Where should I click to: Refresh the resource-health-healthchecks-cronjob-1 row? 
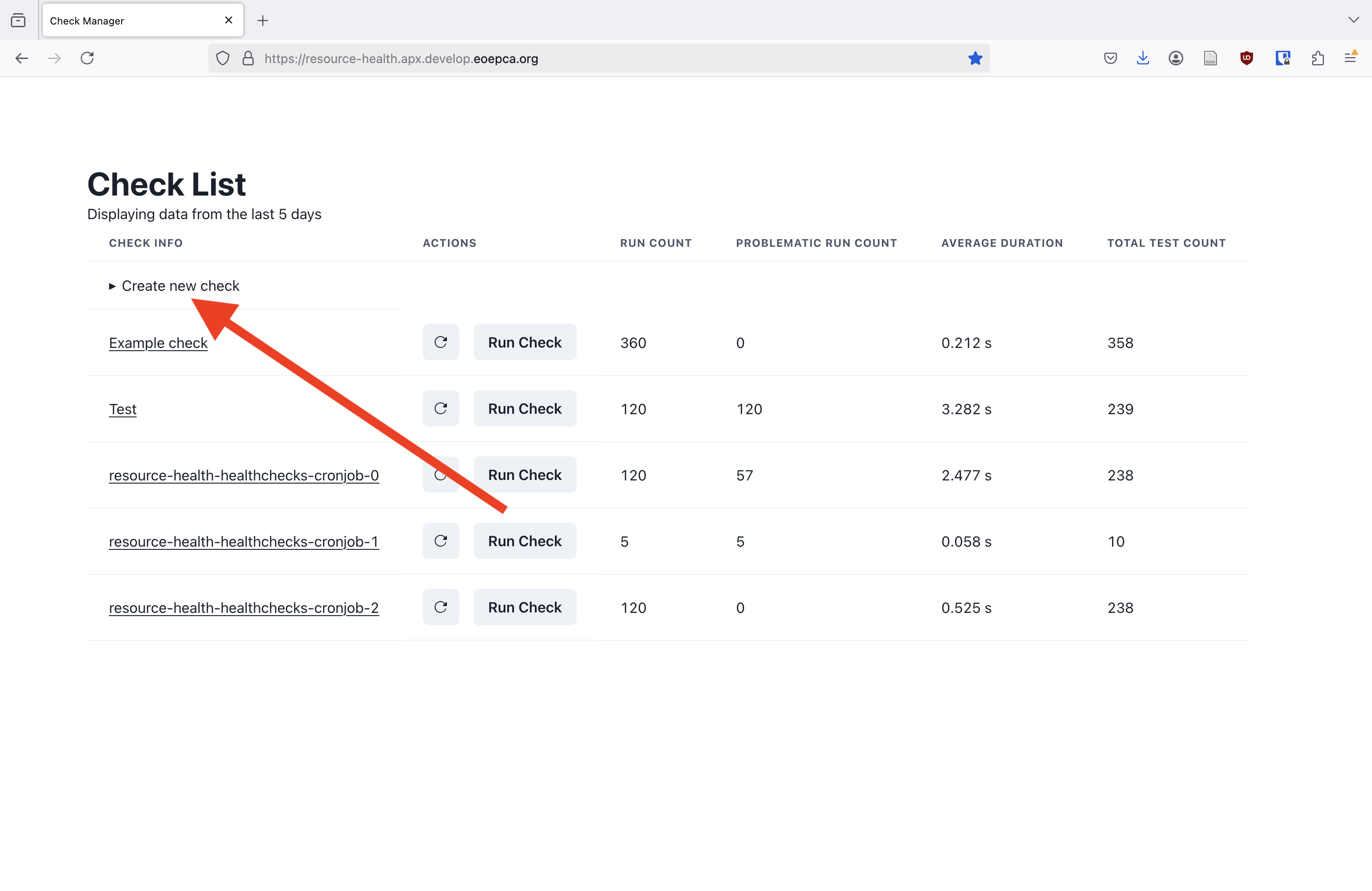pyautogui.click(x=441, y=541)
